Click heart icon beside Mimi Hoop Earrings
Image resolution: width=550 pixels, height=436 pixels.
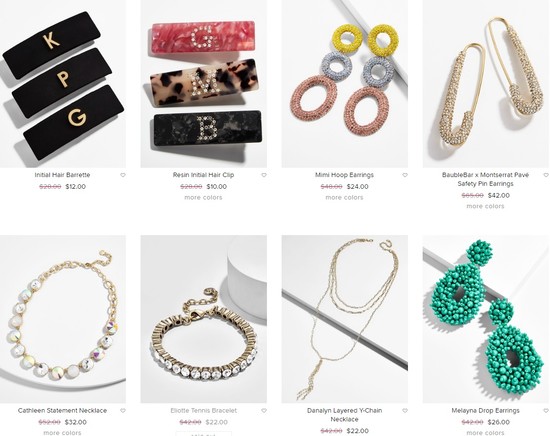click(x=405, y=175)
